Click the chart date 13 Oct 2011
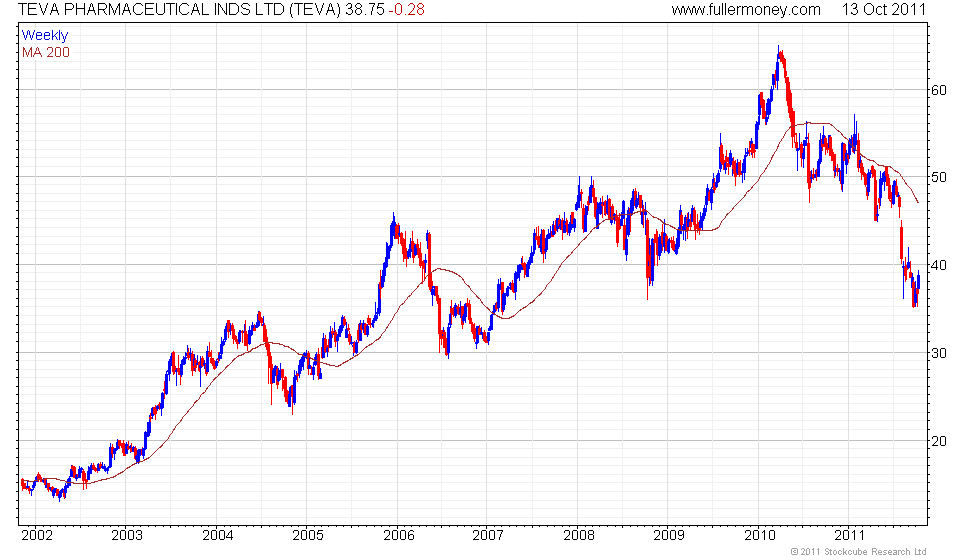The height and width of the screenshot is (560, 980). pos(883,9)
